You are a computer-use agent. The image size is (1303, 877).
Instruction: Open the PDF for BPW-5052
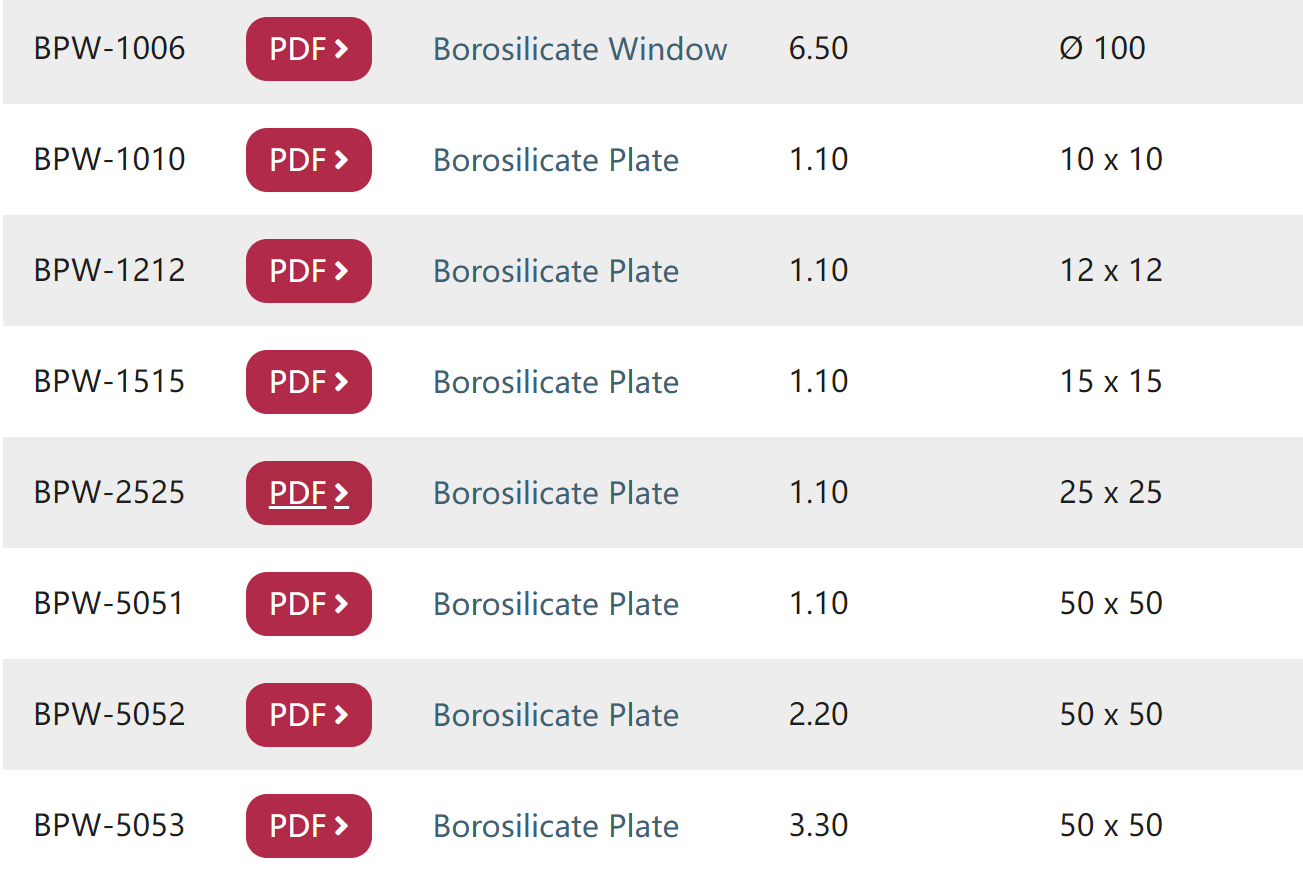coord(309,715)
